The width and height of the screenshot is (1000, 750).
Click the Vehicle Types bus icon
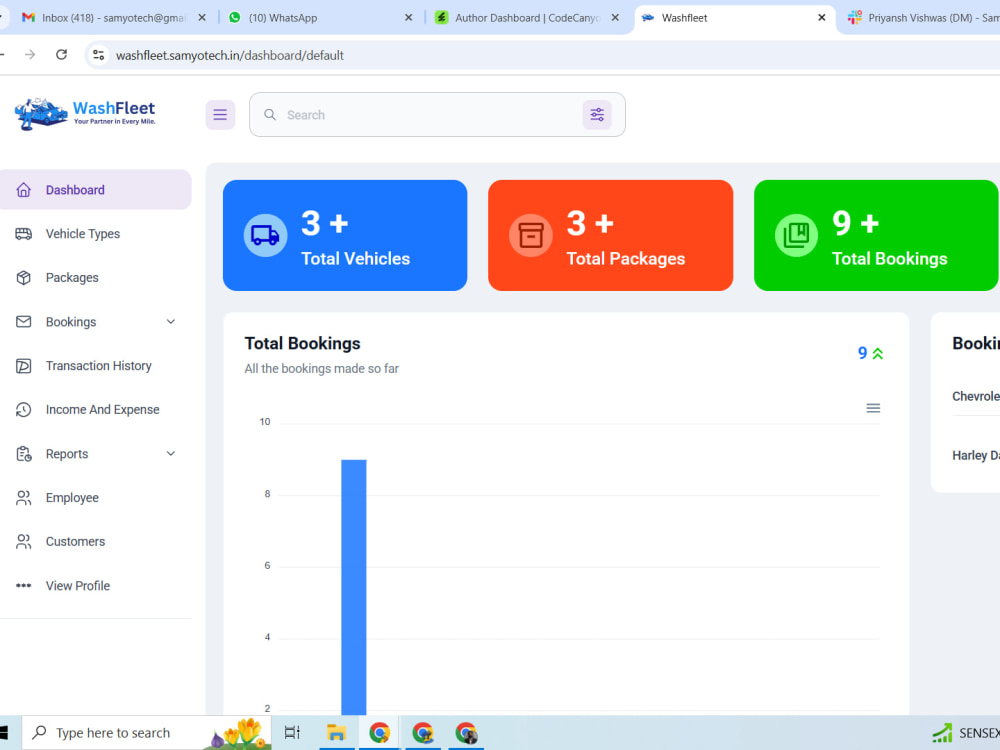(x=24, y=234)
